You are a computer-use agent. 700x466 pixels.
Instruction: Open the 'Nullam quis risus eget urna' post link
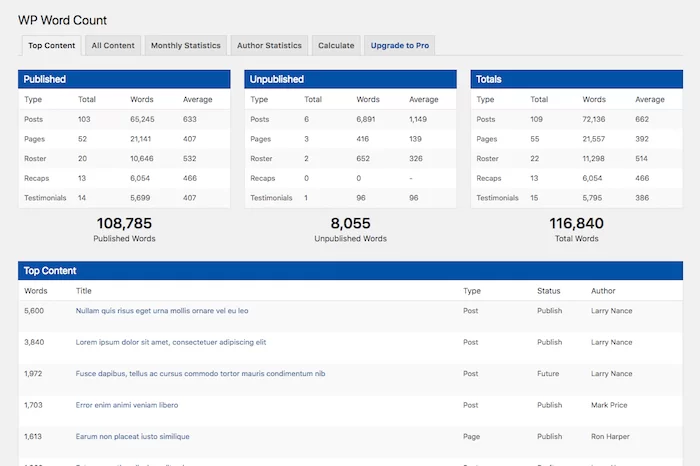point(162,311)
